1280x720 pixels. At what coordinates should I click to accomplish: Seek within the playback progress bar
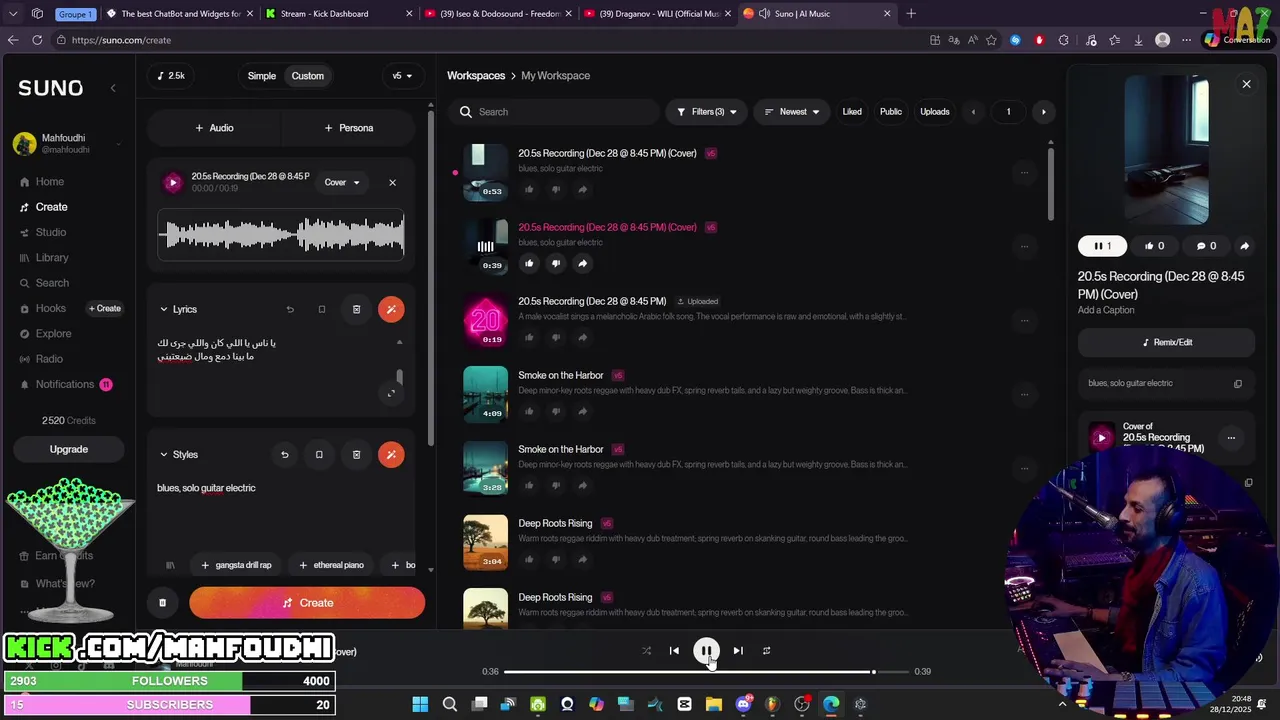(706, 672)
